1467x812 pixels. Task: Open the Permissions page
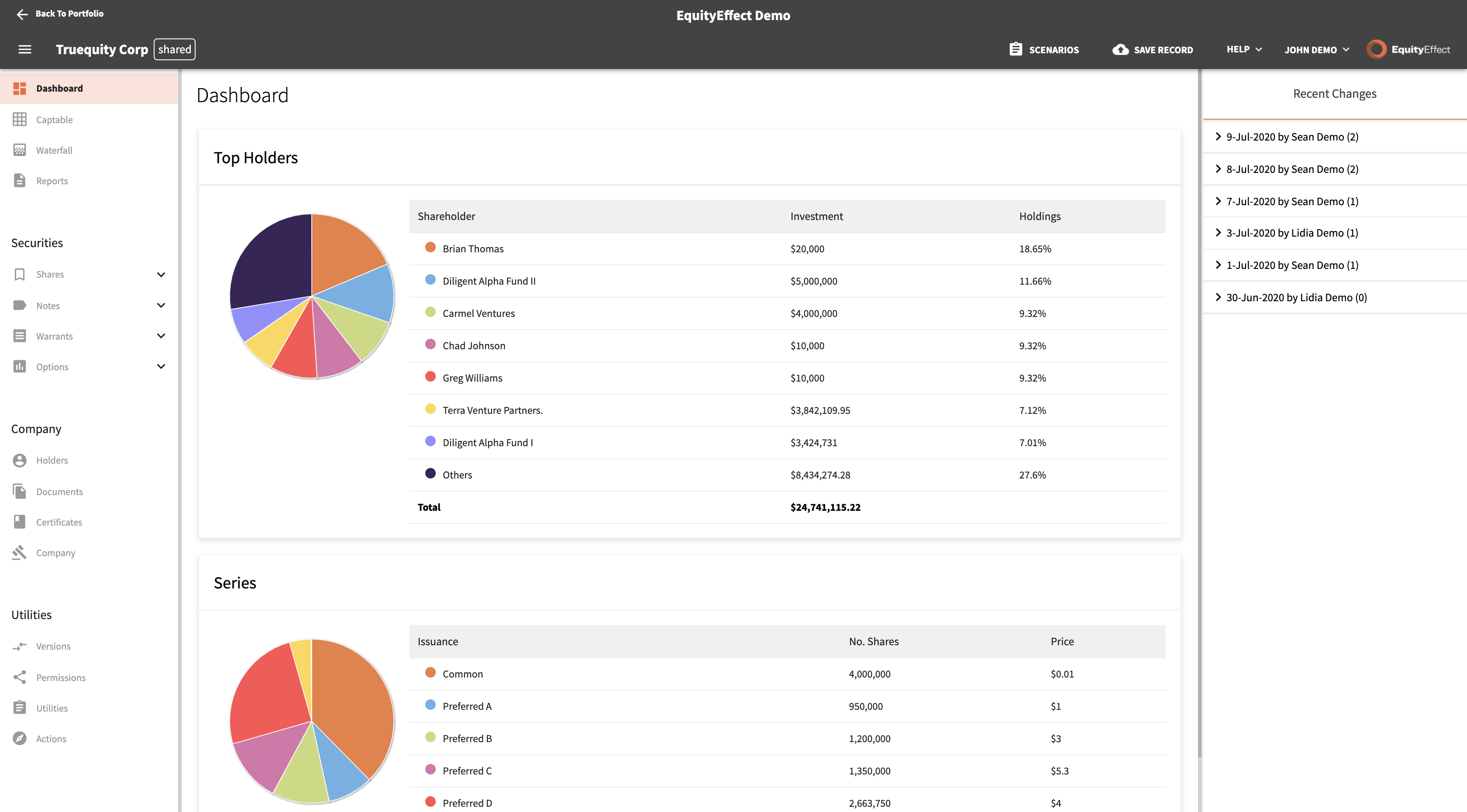point(60,677)
